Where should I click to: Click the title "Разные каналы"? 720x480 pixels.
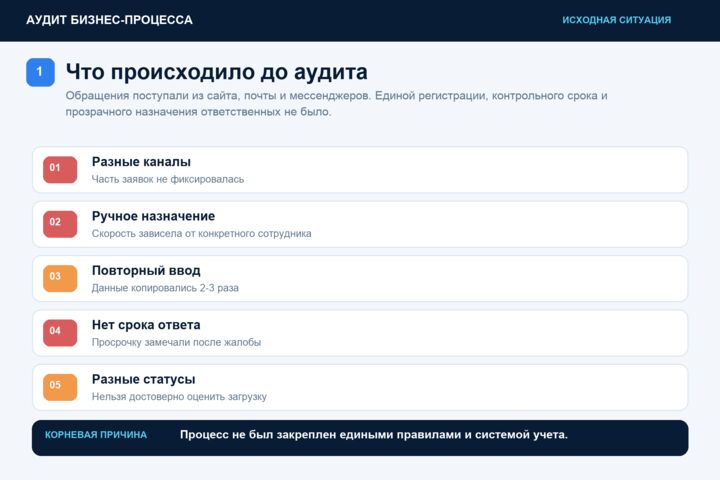point(141,162)
